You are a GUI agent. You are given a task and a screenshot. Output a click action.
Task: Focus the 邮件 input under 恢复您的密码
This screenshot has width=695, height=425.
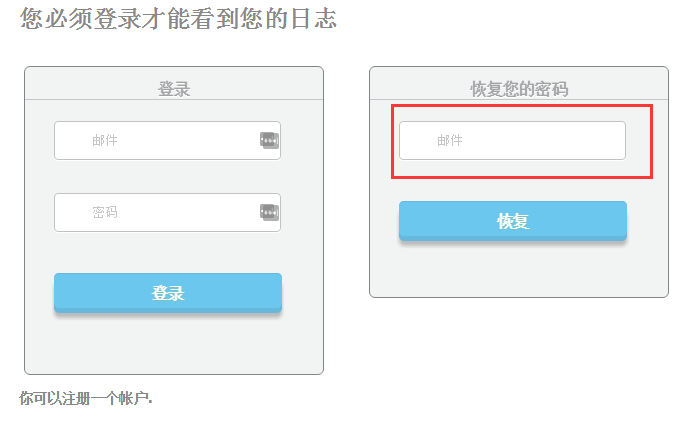[x=512, y=140]
